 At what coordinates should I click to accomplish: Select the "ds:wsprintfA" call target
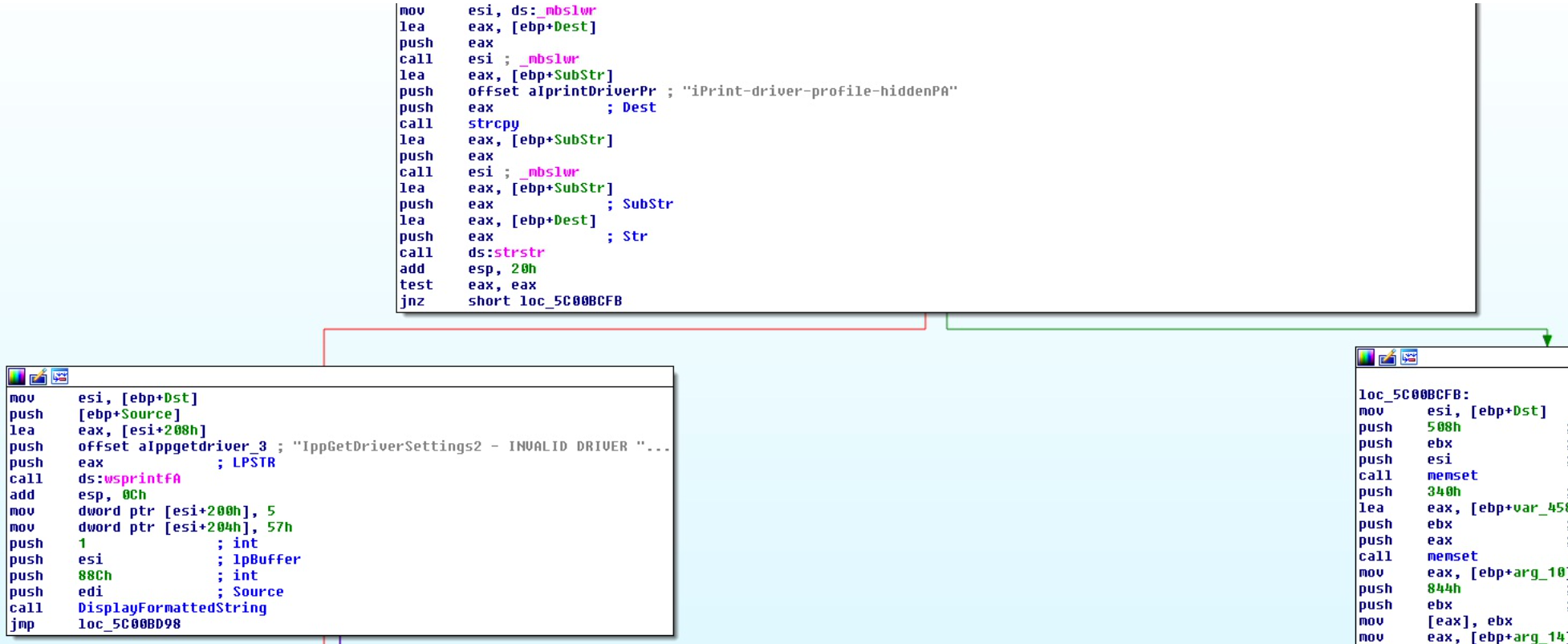tap(129, 479)
